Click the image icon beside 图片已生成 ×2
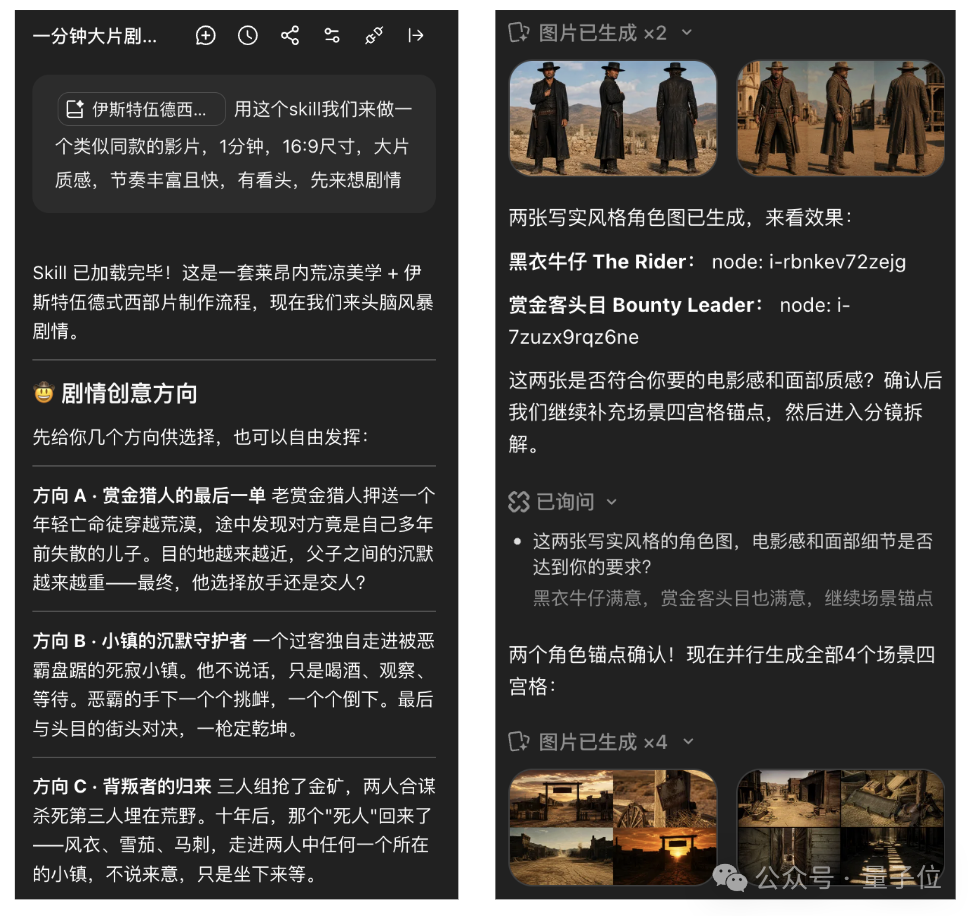 519,32
